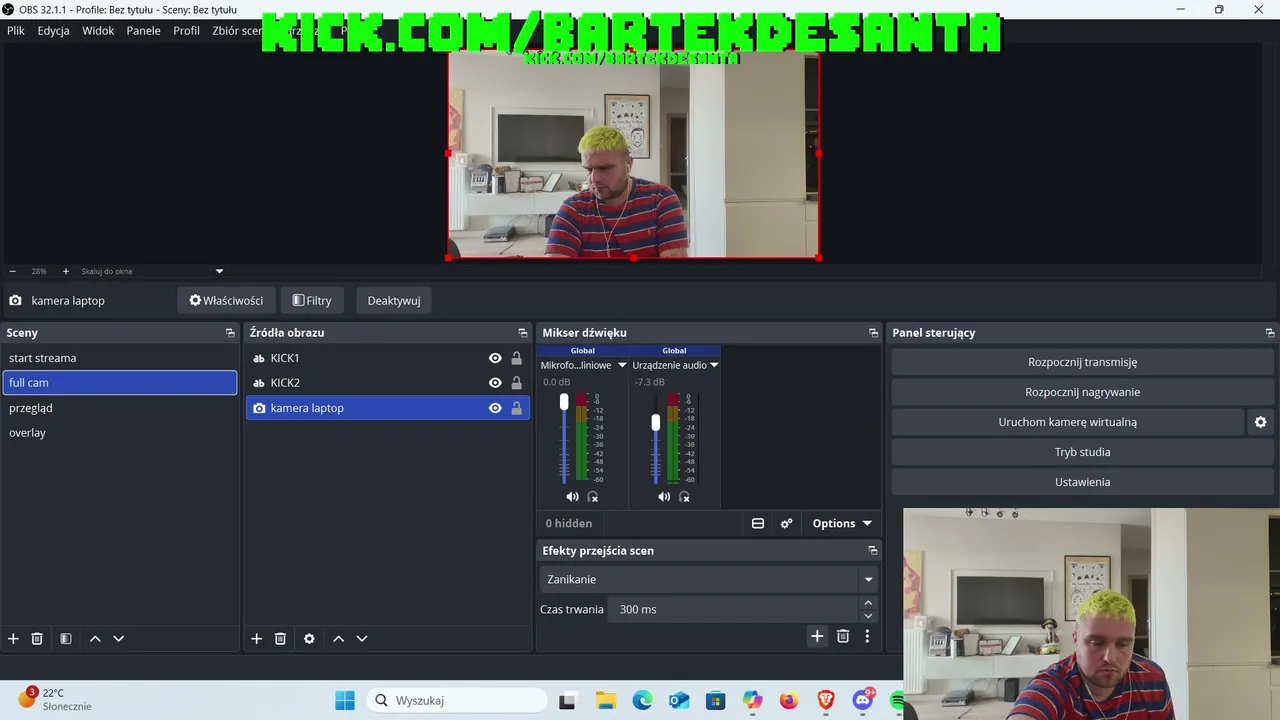Toggle monitoring headphones for Urządzenie audio
This screenshot has height=720, width=1280.
tap(685, 496)
